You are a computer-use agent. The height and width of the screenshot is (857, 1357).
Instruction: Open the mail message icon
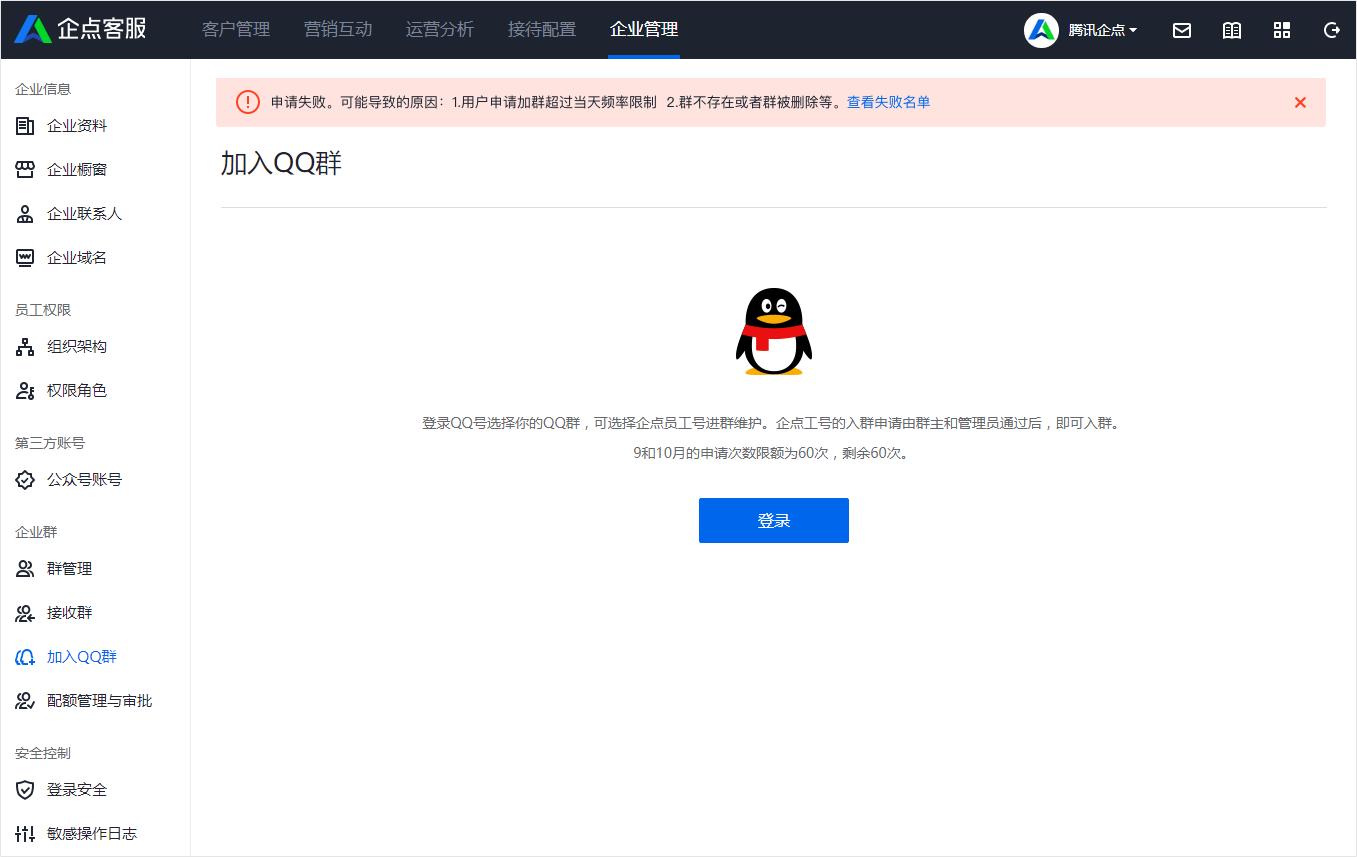pyautogui.click(x=1181, y=30)
